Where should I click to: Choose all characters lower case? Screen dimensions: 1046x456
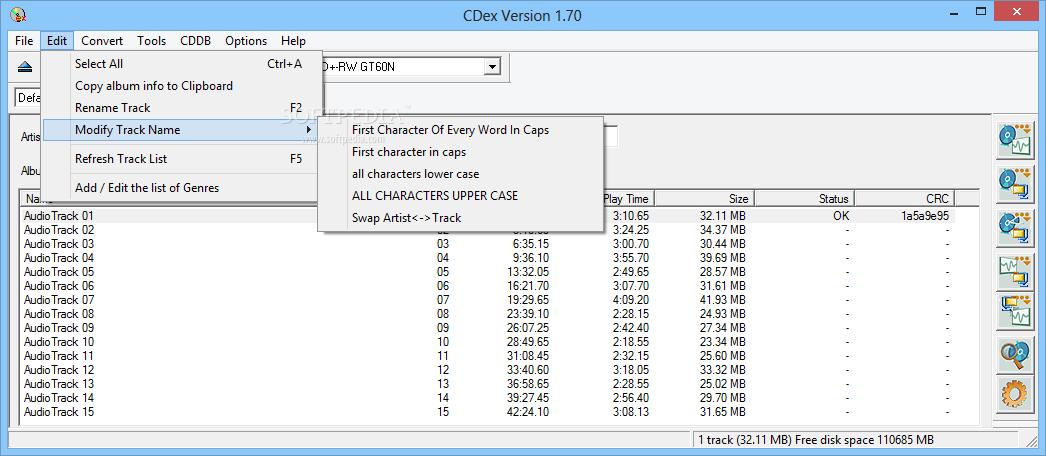[x=461, y=174]
